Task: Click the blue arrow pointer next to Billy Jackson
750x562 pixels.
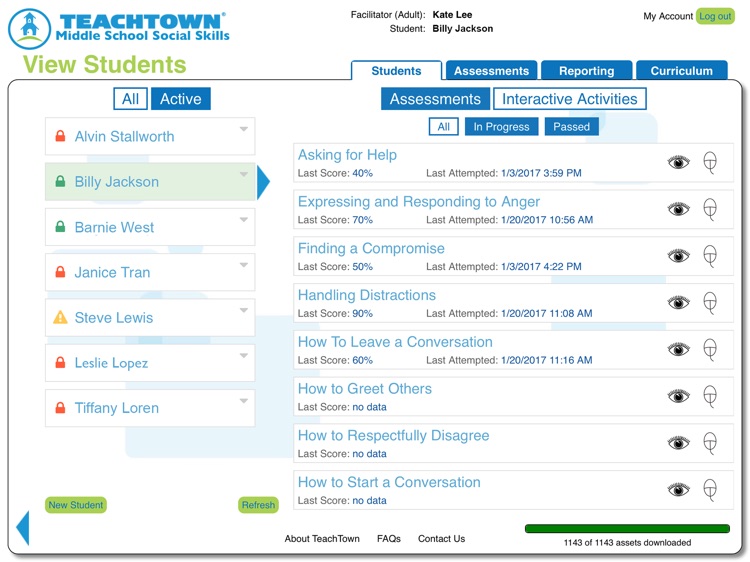Action: tap(264, 182)
